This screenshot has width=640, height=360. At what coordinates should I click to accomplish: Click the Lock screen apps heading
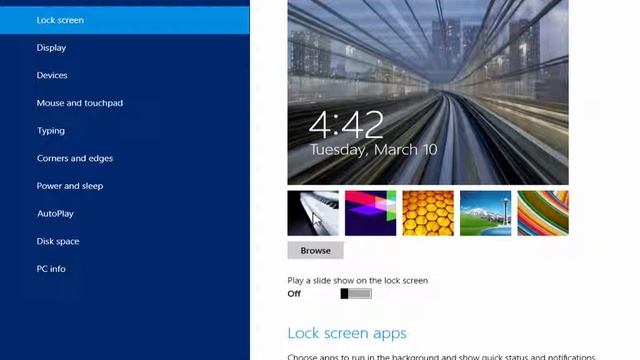347,333
